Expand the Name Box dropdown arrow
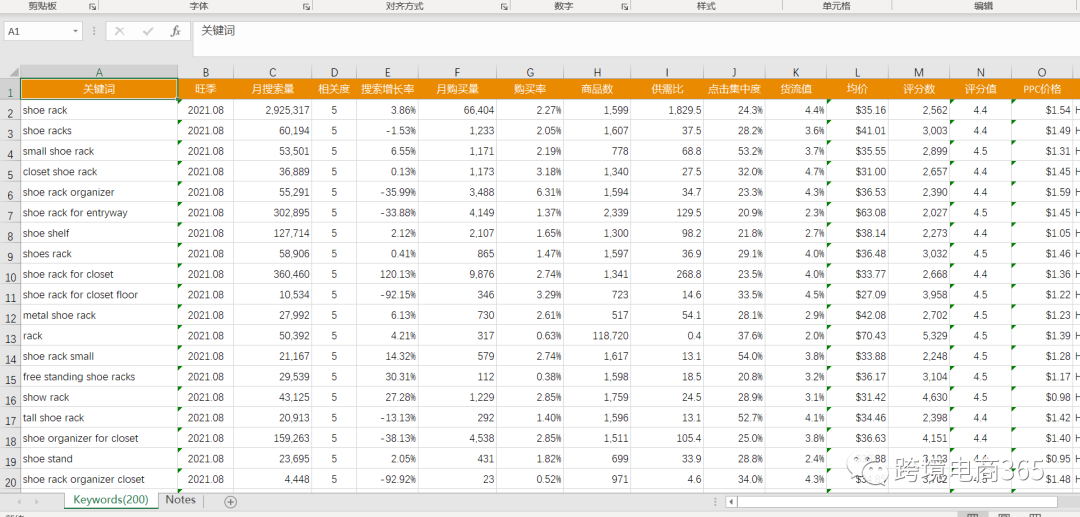Image resolution: width=1080 pixels, height=517 pixels. (x=76, y=32)
